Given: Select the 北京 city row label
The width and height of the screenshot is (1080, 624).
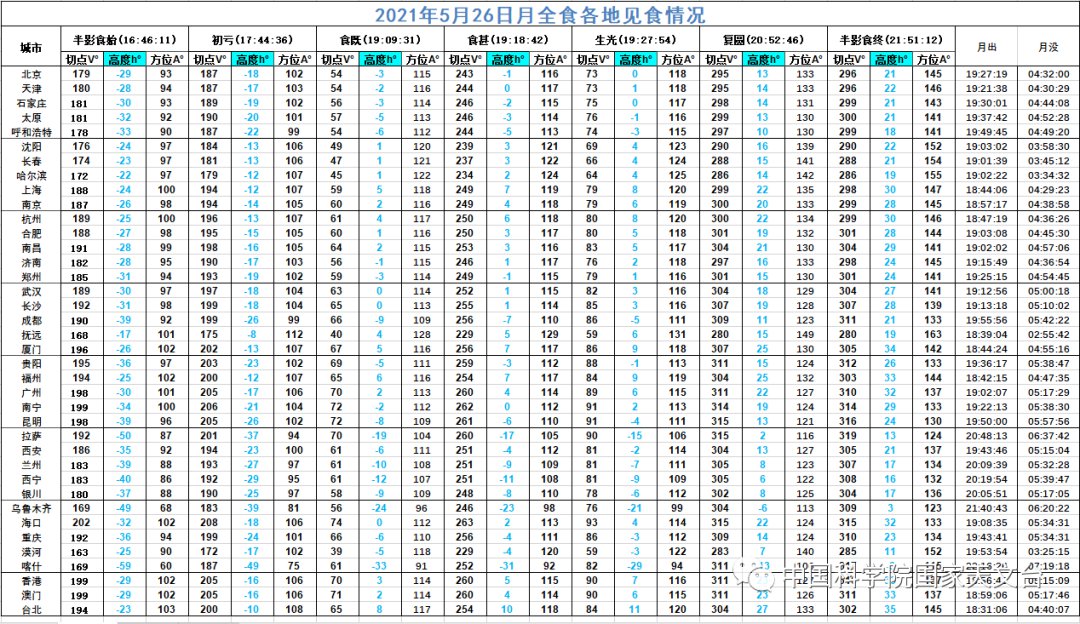Looking at the screenshot, I should pyautogui.click(x=31, y=75).
